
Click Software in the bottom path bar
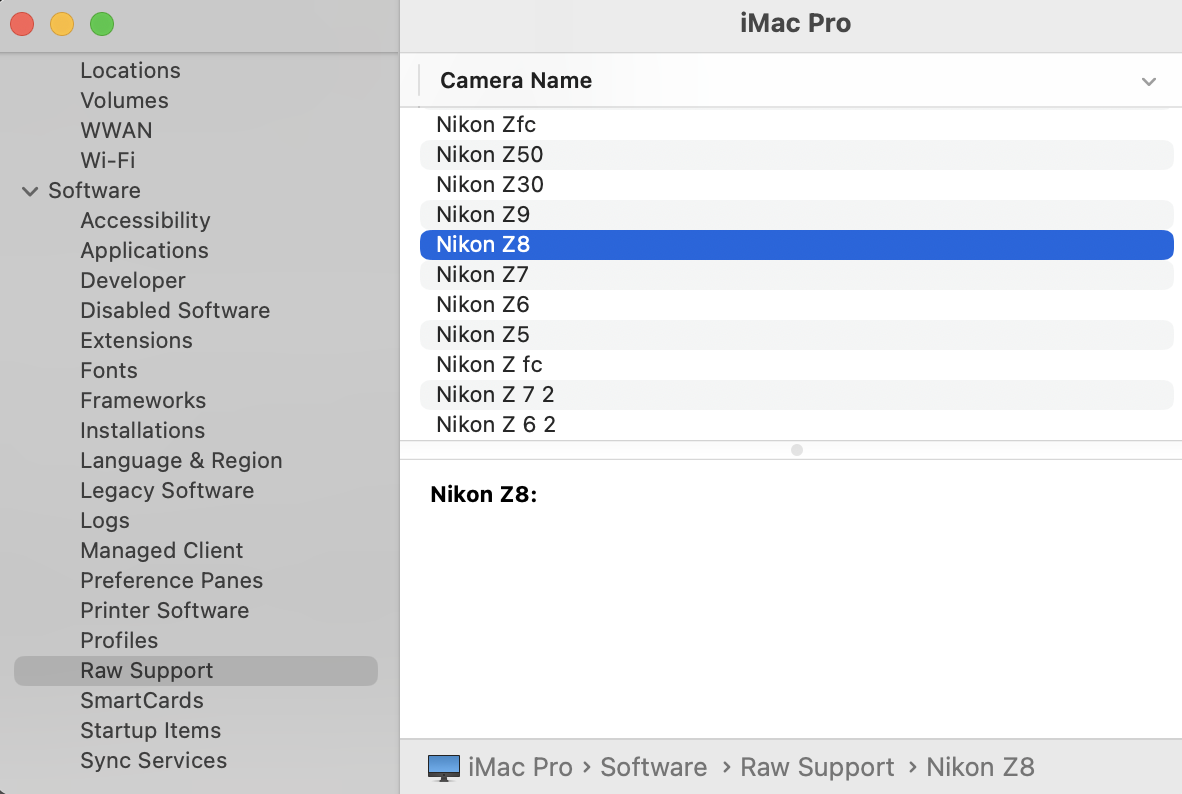click(x=653, y=767)
